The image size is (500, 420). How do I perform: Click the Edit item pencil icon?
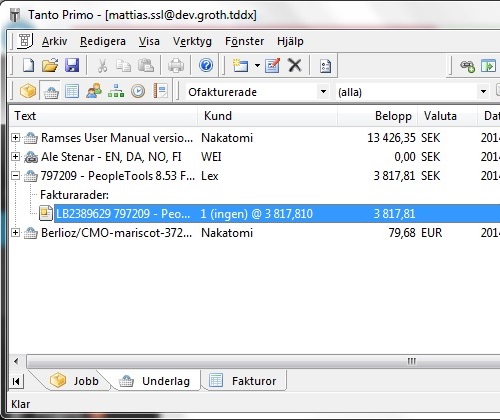click(272, 65)
